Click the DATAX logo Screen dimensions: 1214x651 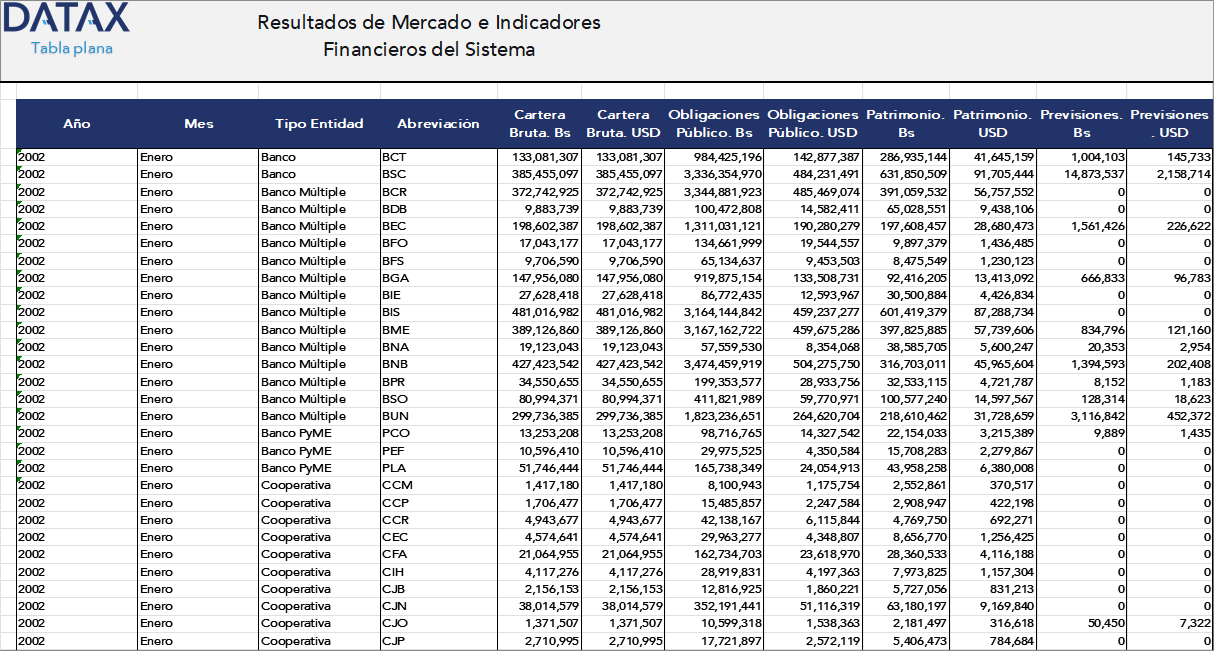tap(65, 19)
